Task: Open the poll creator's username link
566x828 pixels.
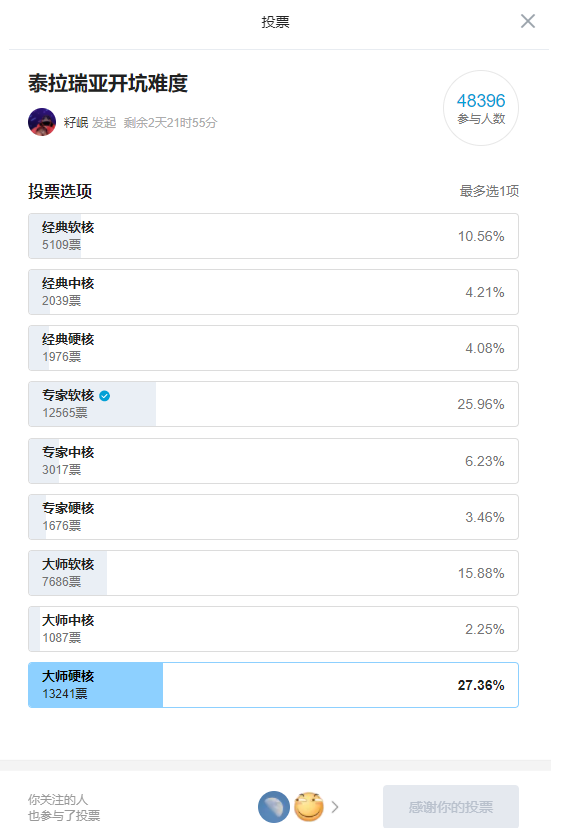Action: pos(76,123)
